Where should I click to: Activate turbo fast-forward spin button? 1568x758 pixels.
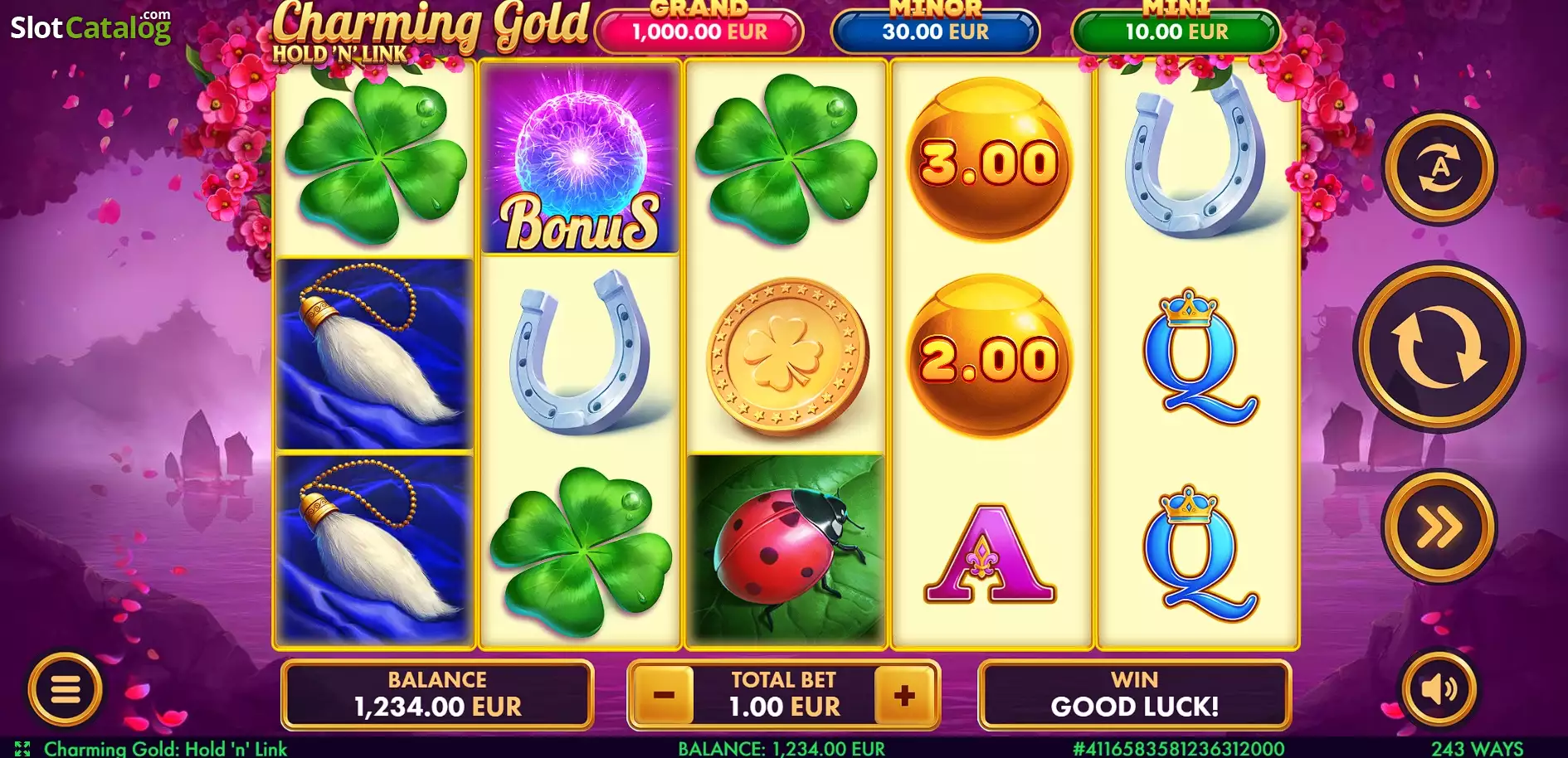pos(1439,526)
